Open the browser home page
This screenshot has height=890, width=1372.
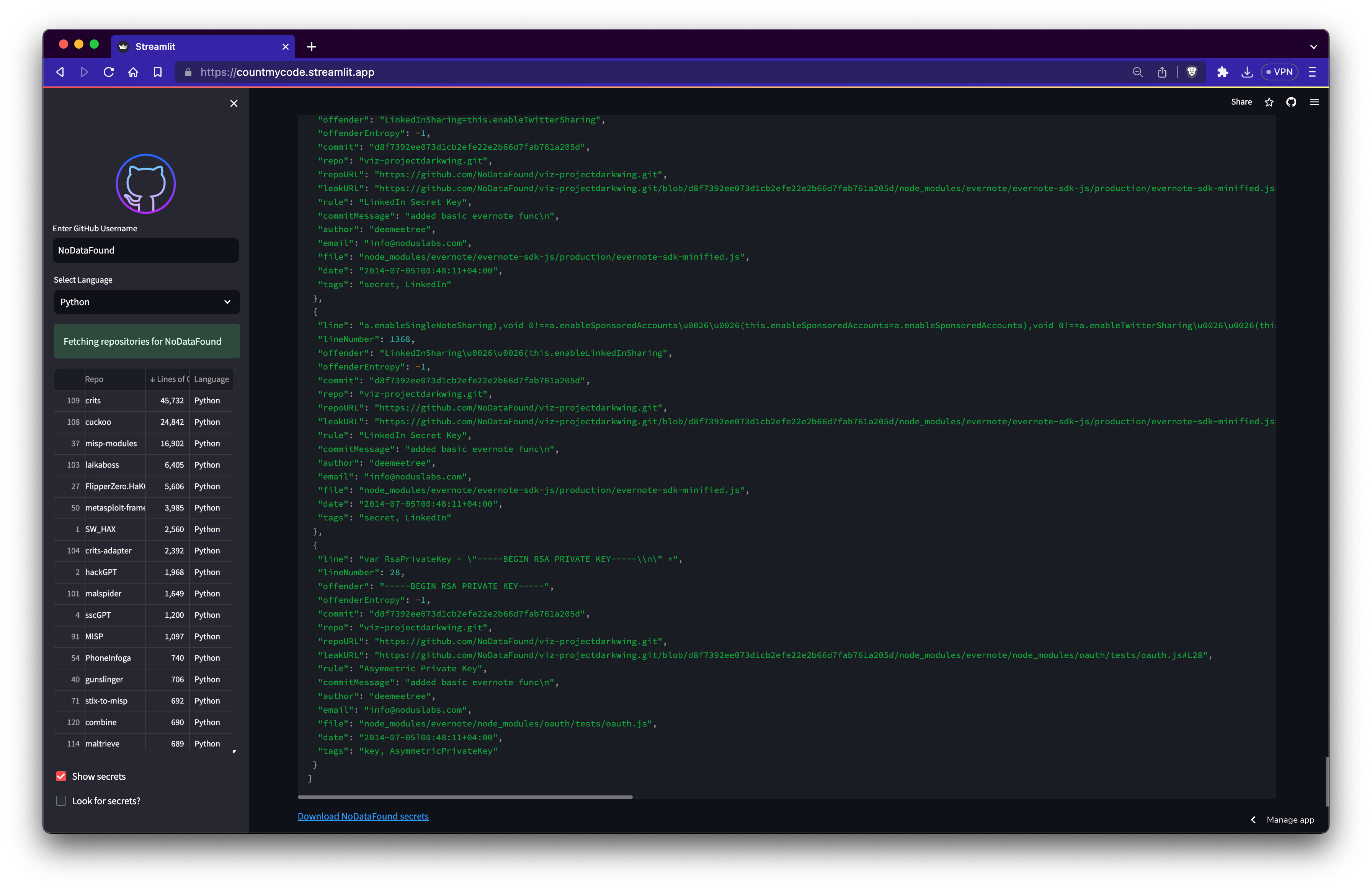[133, 72]
